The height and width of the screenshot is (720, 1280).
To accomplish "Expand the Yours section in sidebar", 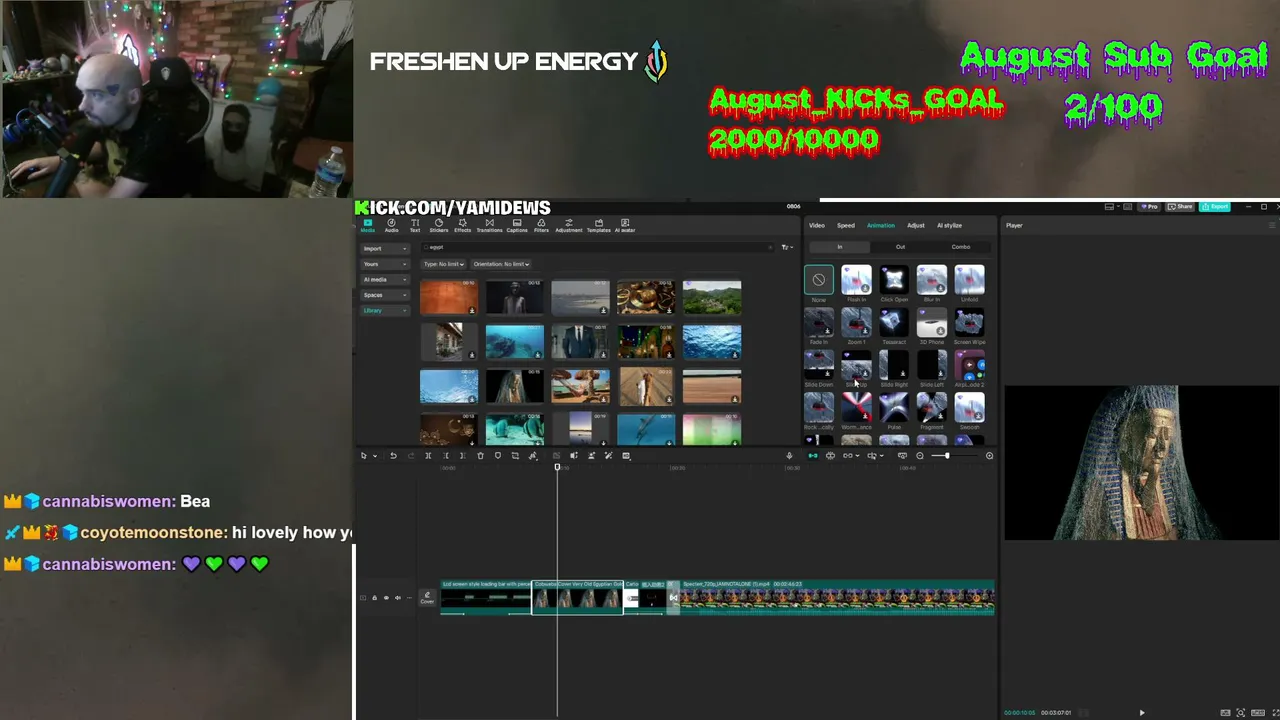I will 385,264.
